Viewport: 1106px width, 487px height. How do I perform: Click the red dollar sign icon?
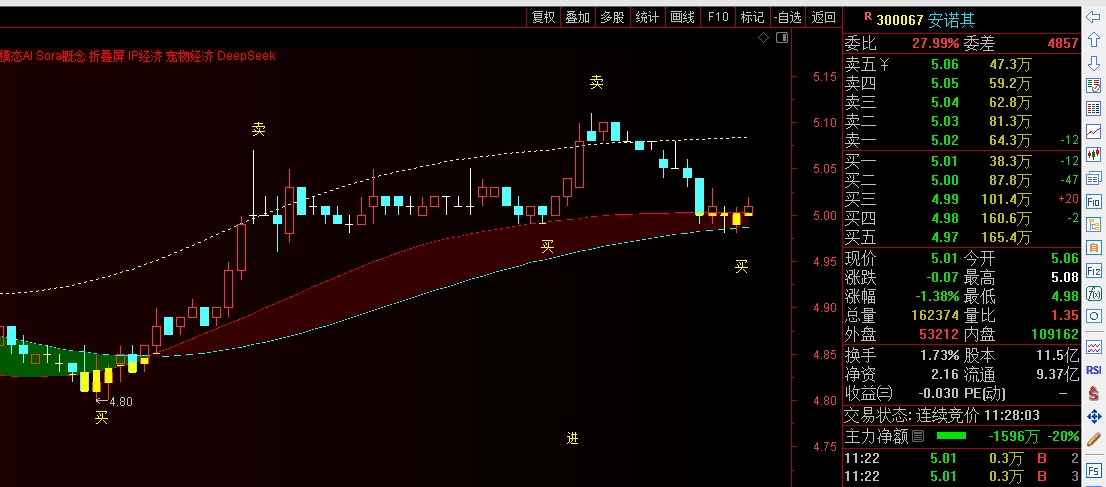pos(1094,392)
